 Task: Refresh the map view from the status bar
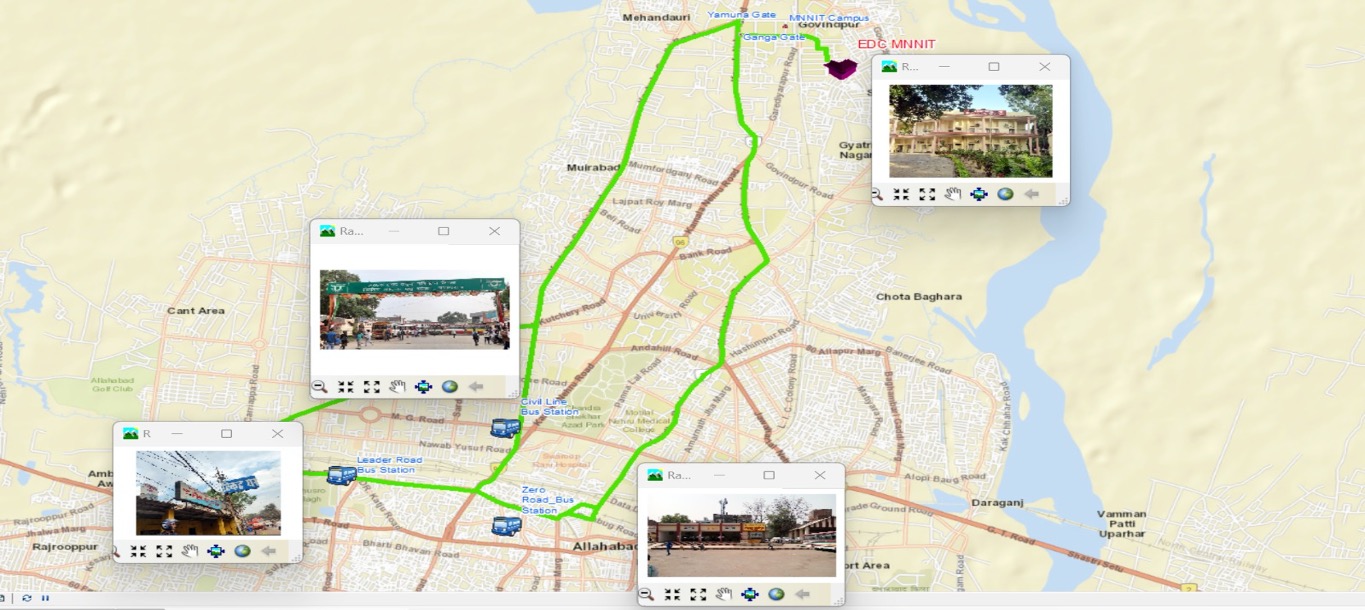tap(26, 598)
